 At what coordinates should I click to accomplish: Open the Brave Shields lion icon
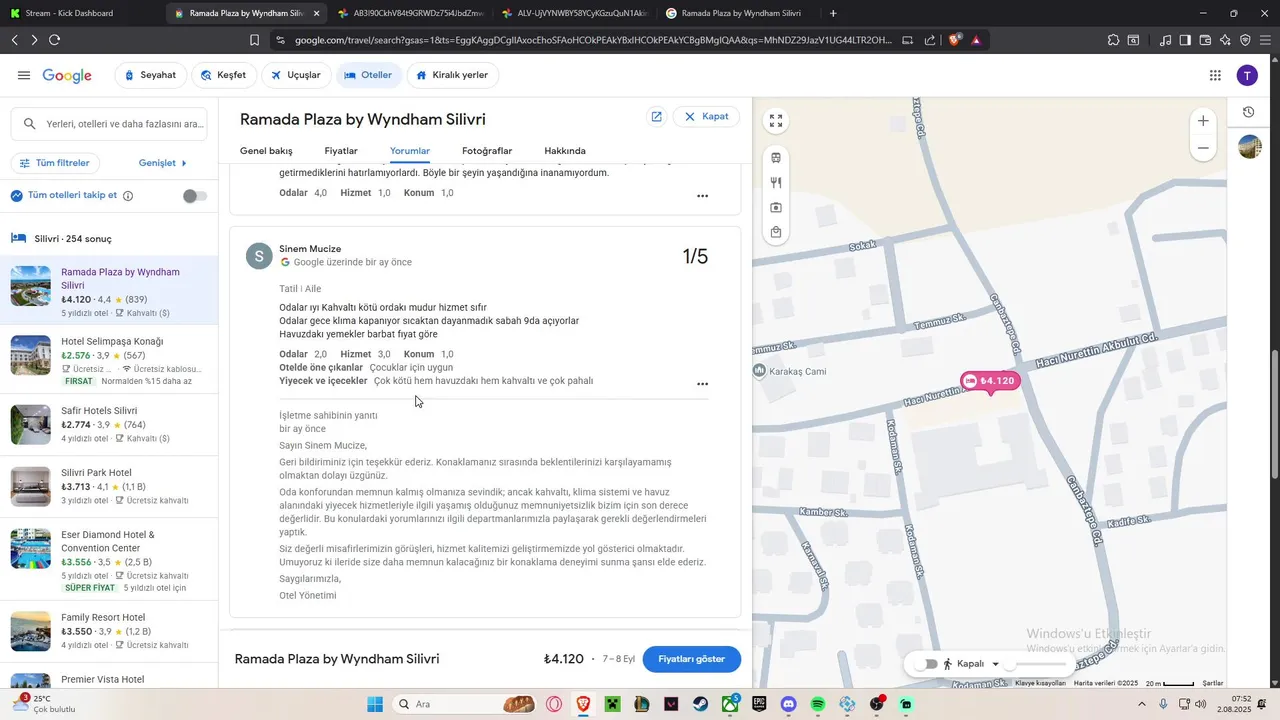pyautogui.click(x=955, y=40)
